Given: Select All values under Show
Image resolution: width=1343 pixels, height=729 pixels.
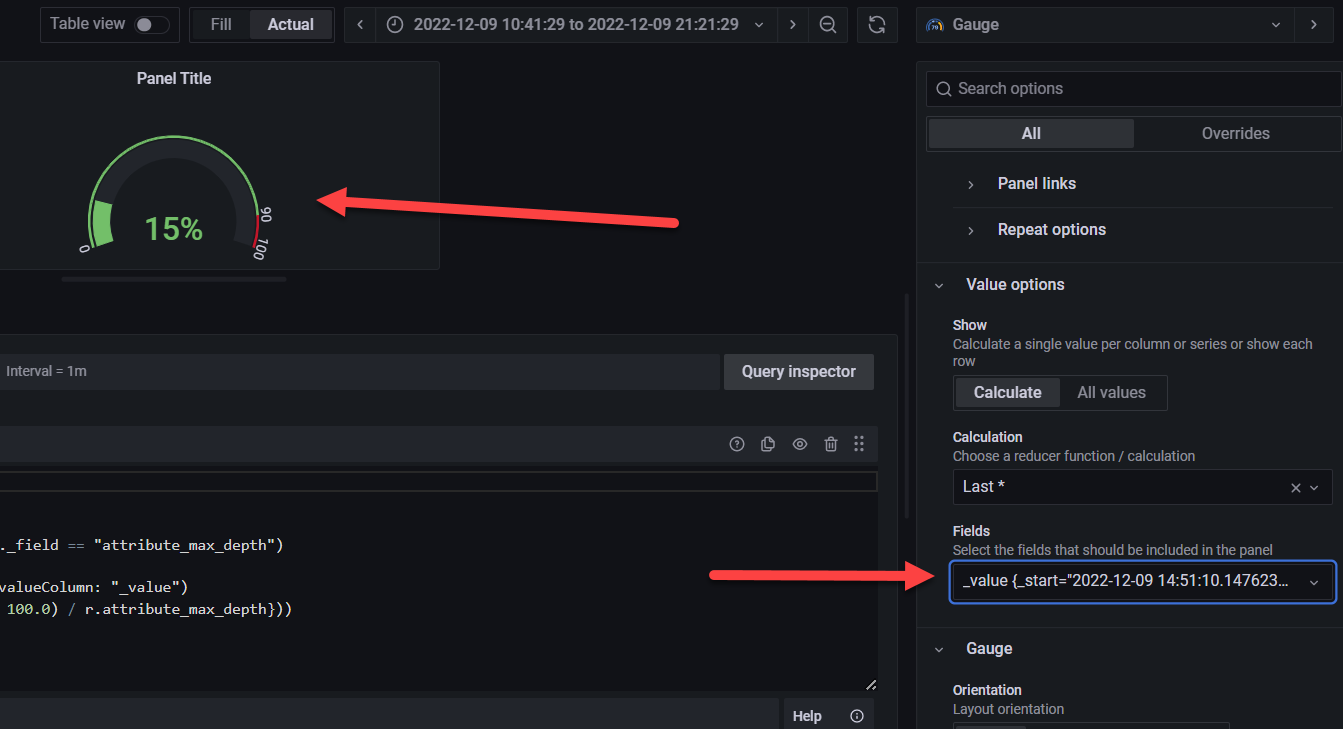Looking at the screenshot, I should pos(1111,392).
